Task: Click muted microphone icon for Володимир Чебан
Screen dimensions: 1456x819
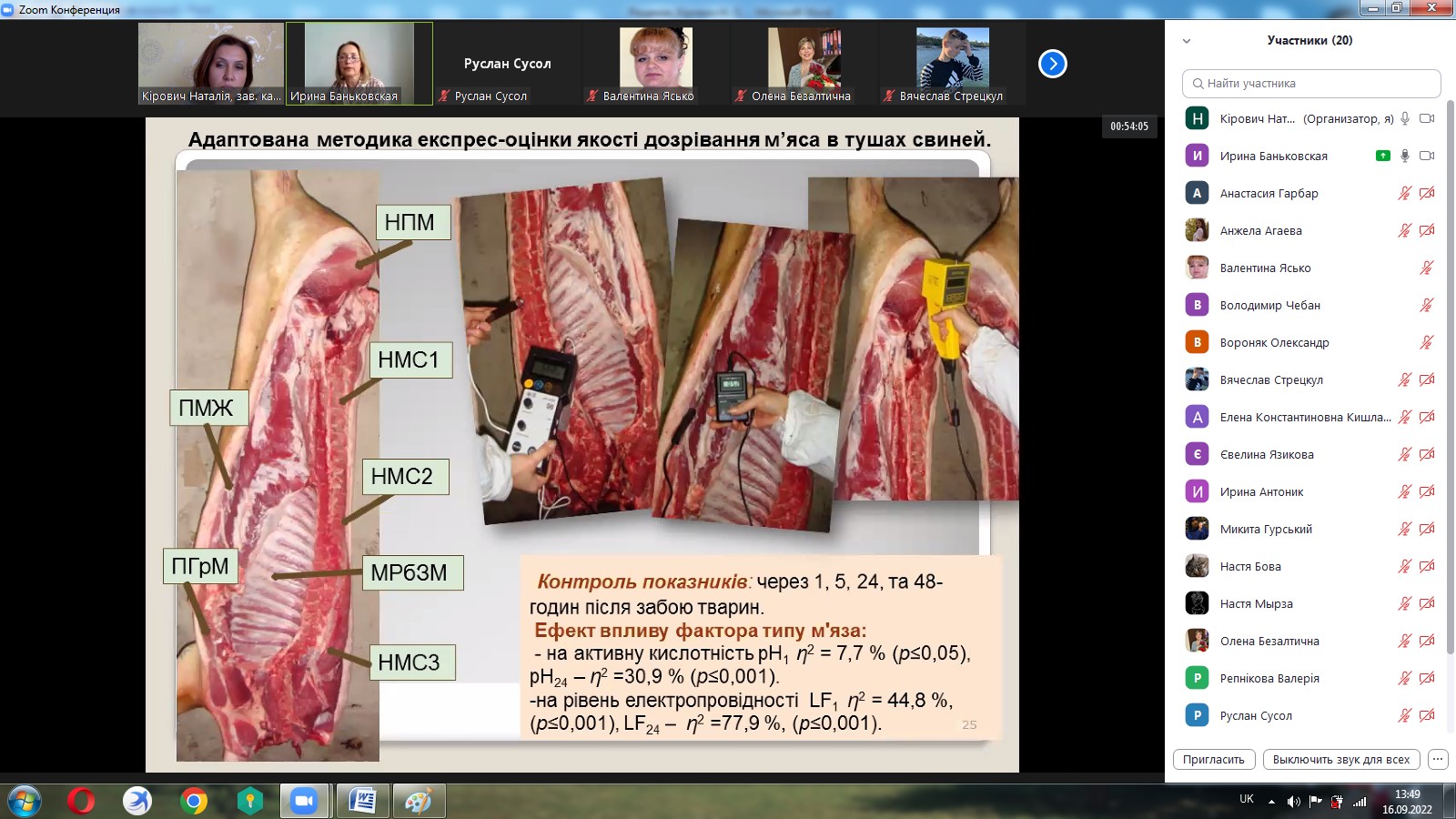Action: click(x=1427, y=305)
